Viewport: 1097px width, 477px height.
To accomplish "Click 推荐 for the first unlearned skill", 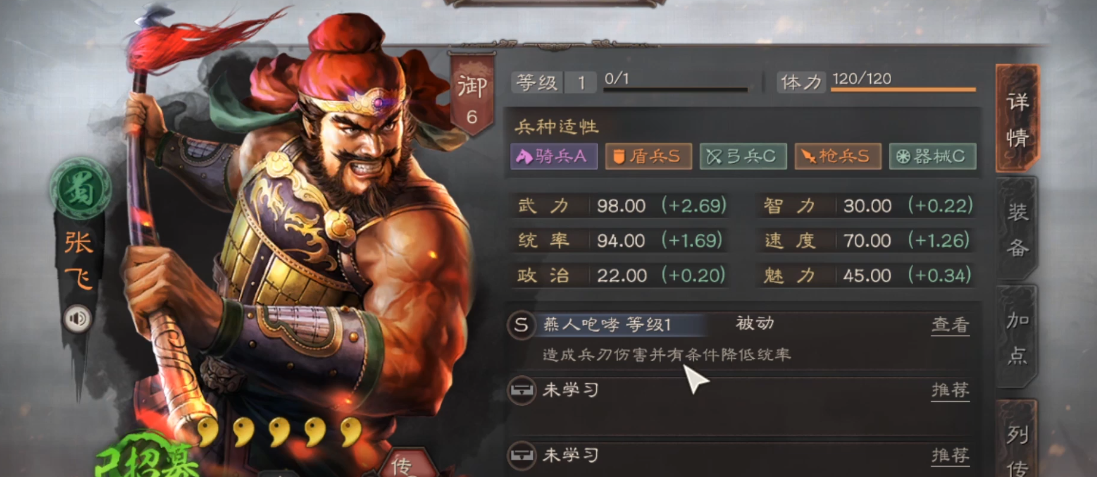I will (x=950, y=390).
